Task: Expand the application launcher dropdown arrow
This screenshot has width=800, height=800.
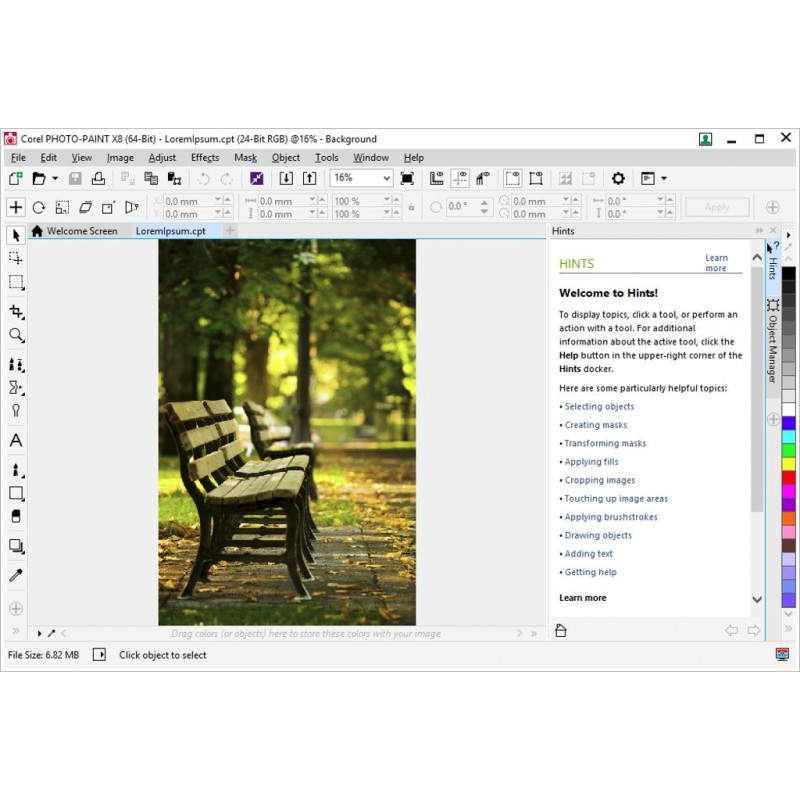Action: [664, 179]
